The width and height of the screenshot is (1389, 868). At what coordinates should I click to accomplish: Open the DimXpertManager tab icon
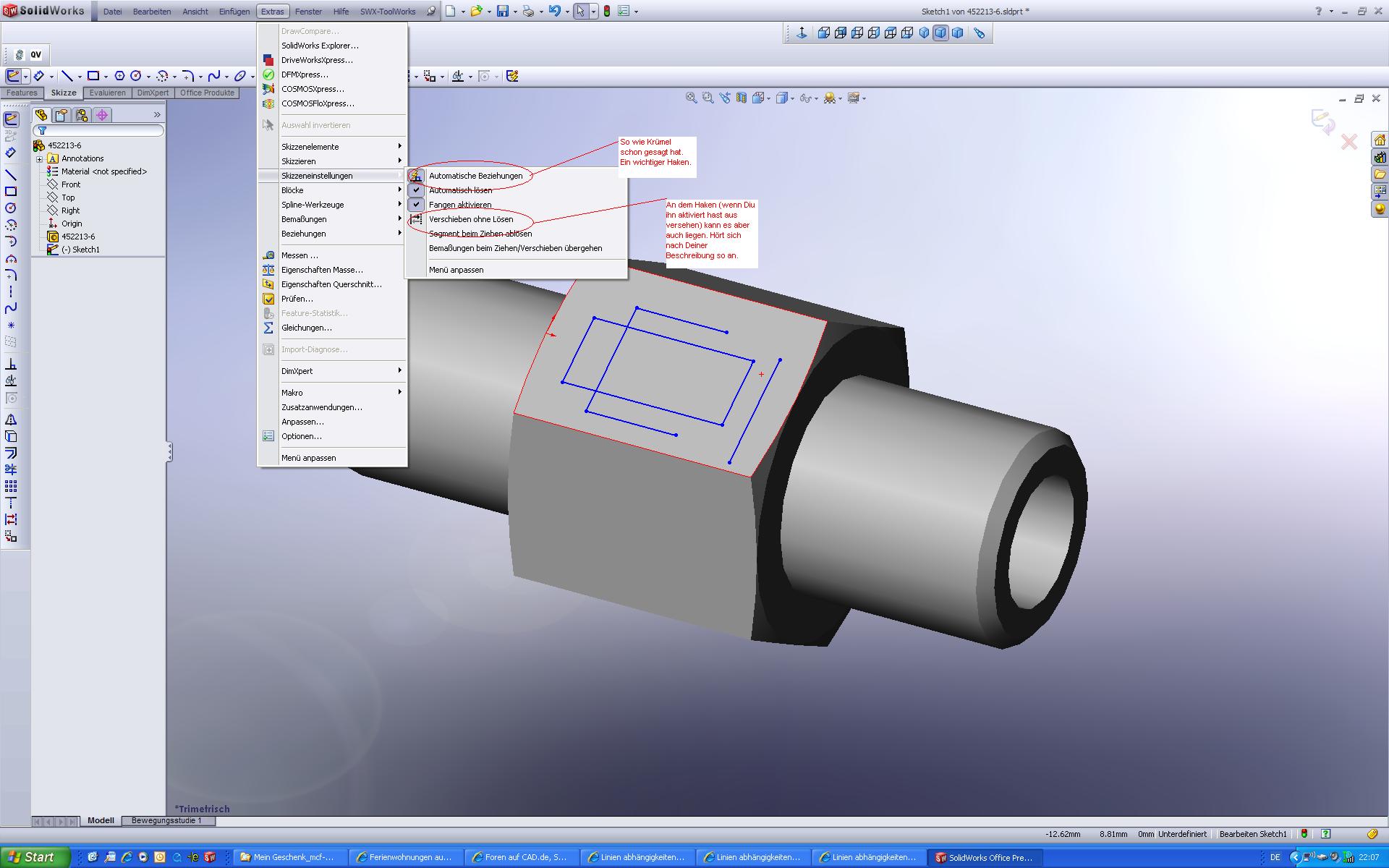102,115
